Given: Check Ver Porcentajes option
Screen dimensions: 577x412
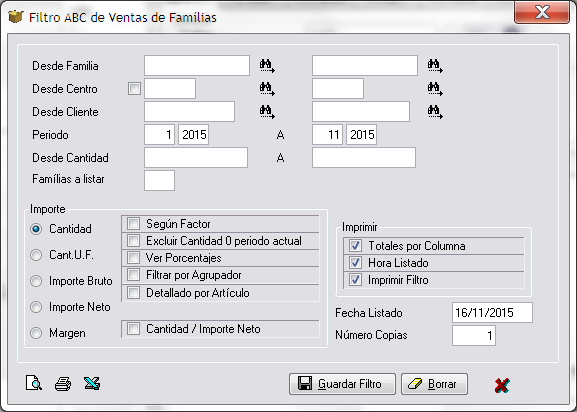Looking at the screenshot, I should [133, 258].
